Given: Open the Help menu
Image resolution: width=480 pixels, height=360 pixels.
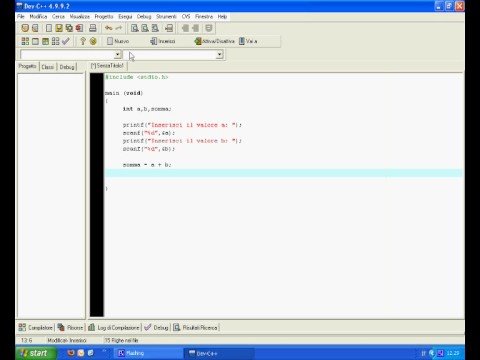Looking at the screenshot, I should (222, 16).
